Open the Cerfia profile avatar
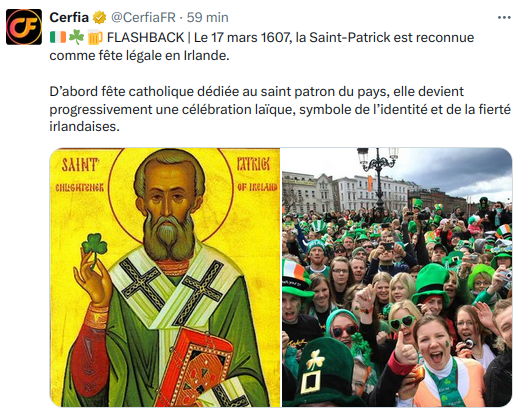The image size is (522, 414). 24,27
